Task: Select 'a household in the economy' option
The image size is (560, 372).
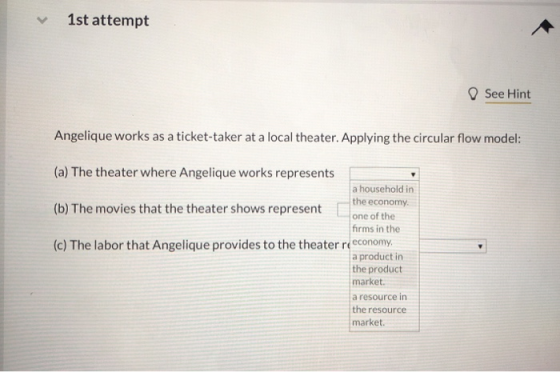Action: [384, 195]
